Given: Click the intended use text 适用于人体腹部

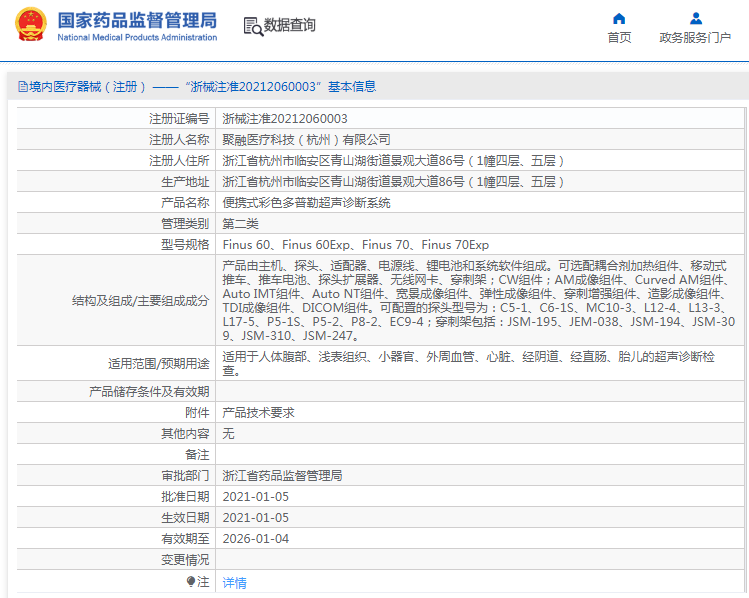Looking at the screenshot, I should (469, 363).
